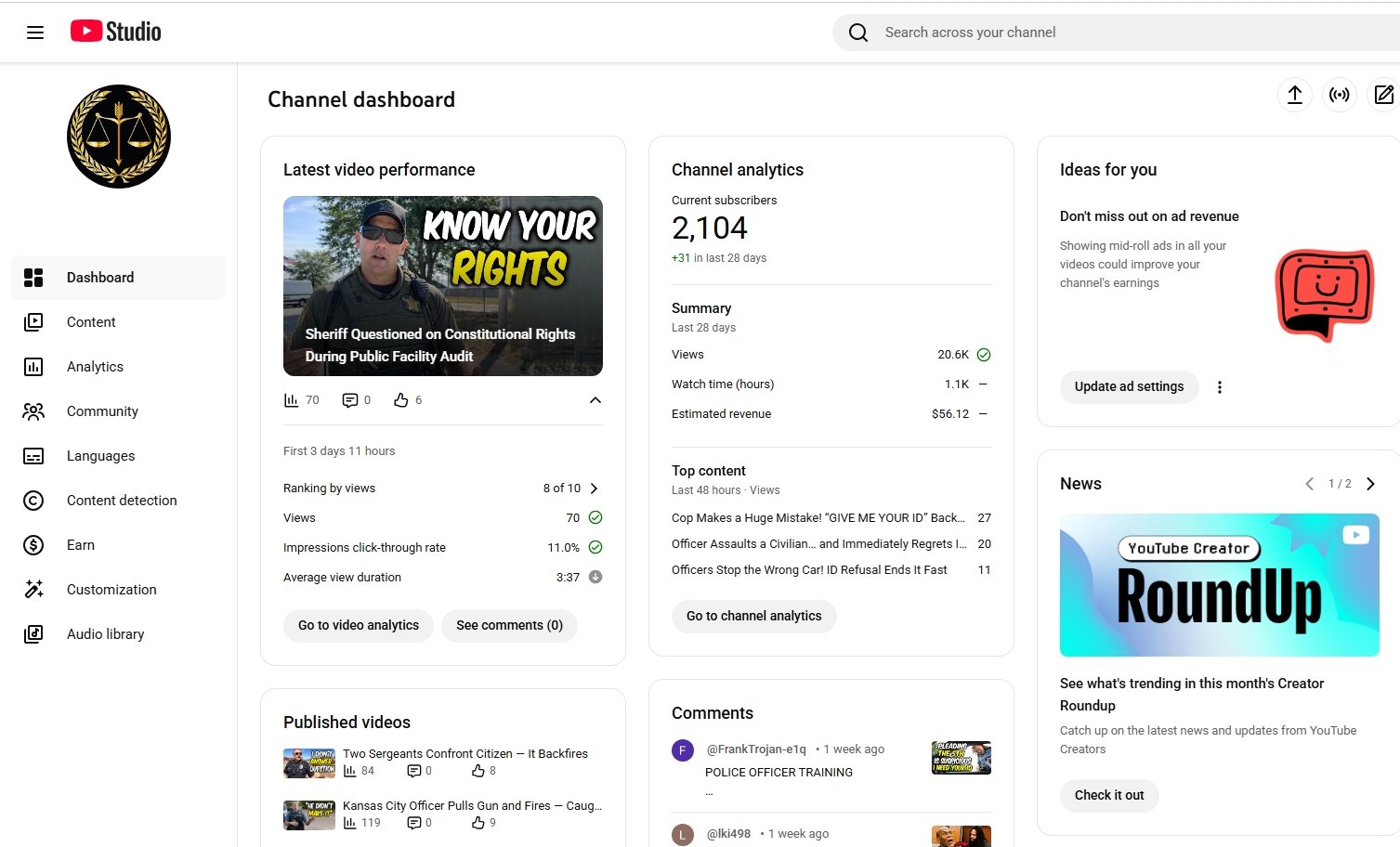
Task: Click the create post pencil icon
Action: [1383, 95]
